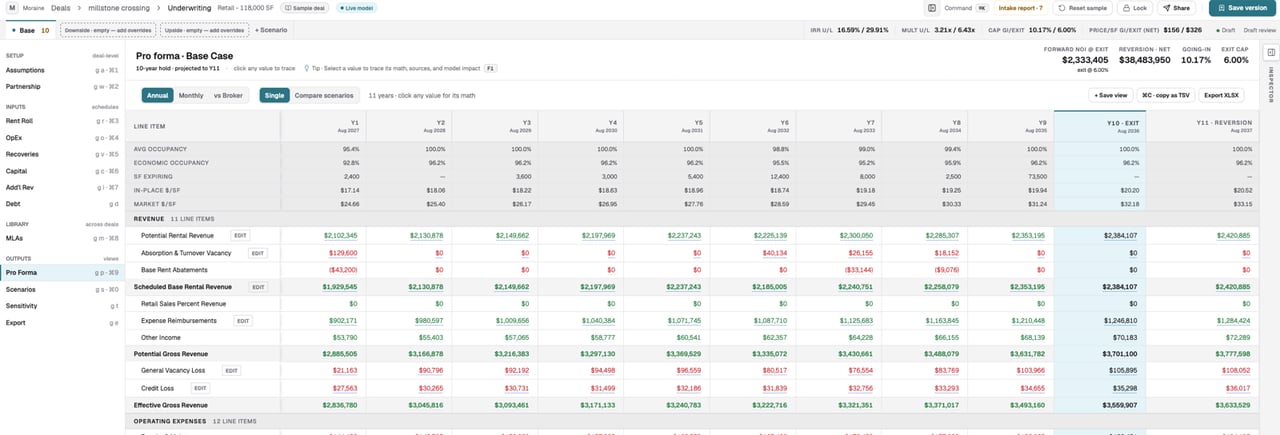Click the M workspace avatar icon
Image resolution: width=1280 pixels, height=435 pixels.
[x=11, y=7]
